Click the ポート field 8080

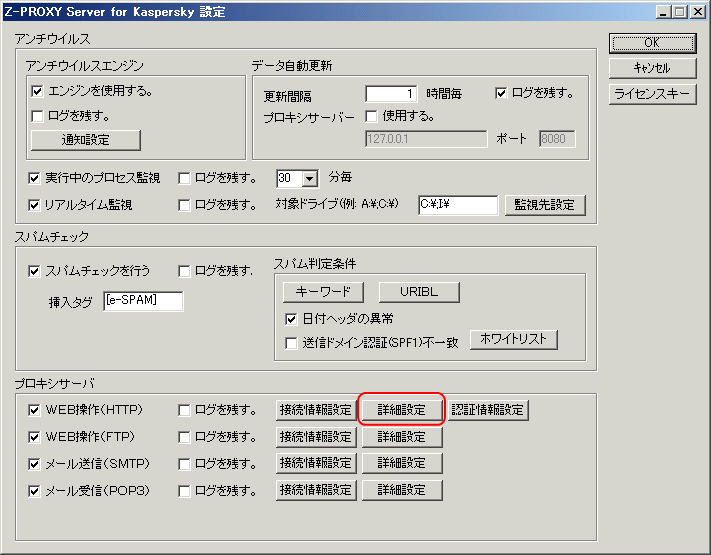(x=557, y=139)
